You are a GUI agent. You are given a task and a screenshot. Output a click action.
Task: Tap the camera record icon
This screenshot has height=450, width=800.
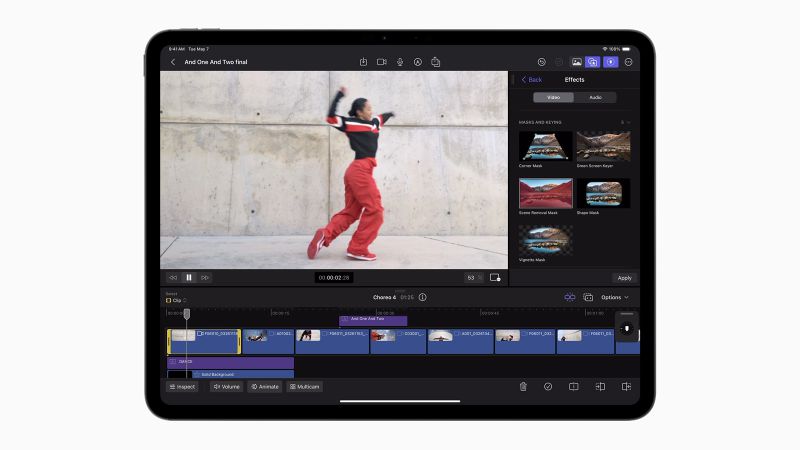[x=381, y=62]
